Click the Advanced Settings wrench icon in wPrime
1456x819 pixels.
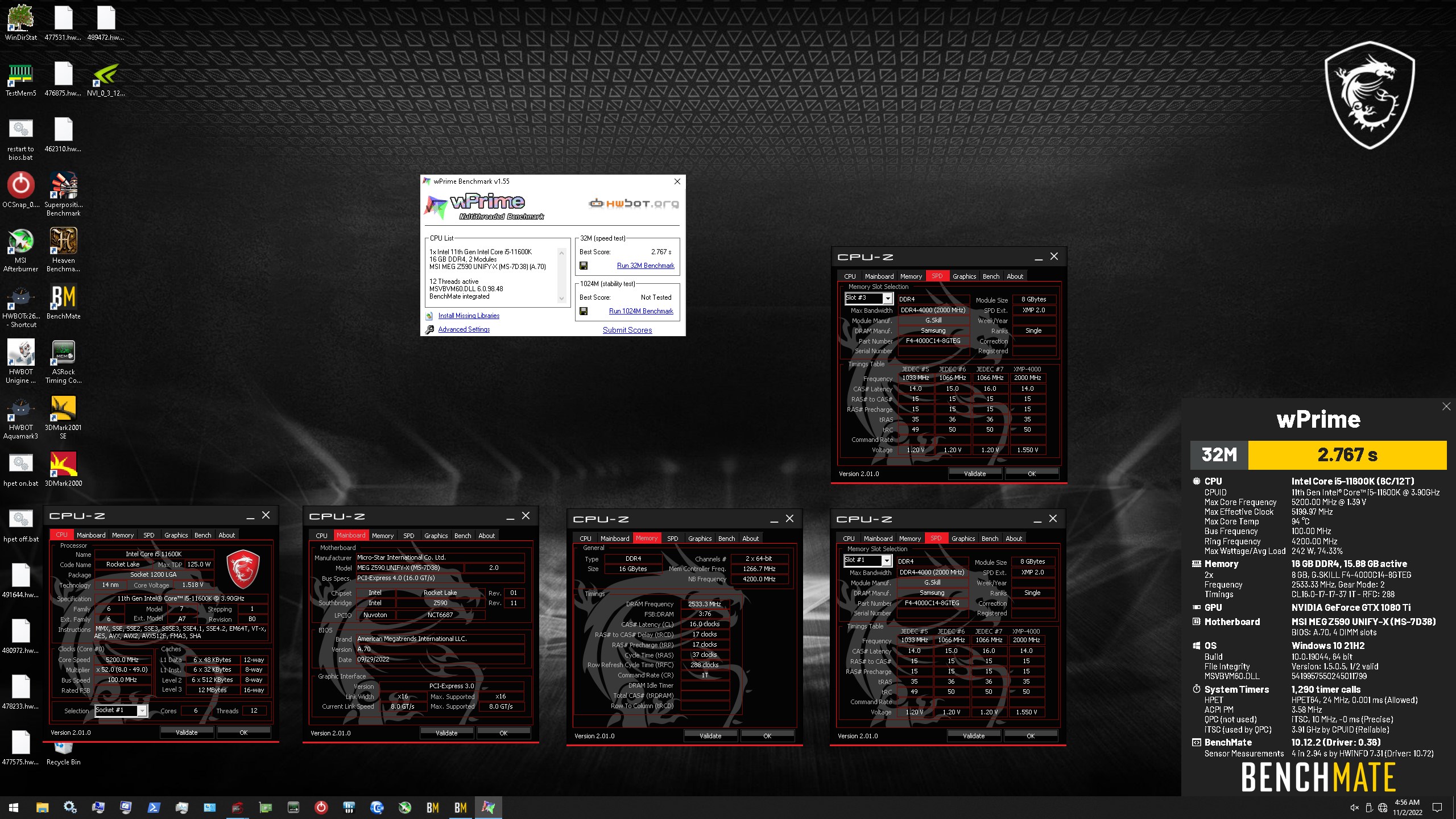429,329
